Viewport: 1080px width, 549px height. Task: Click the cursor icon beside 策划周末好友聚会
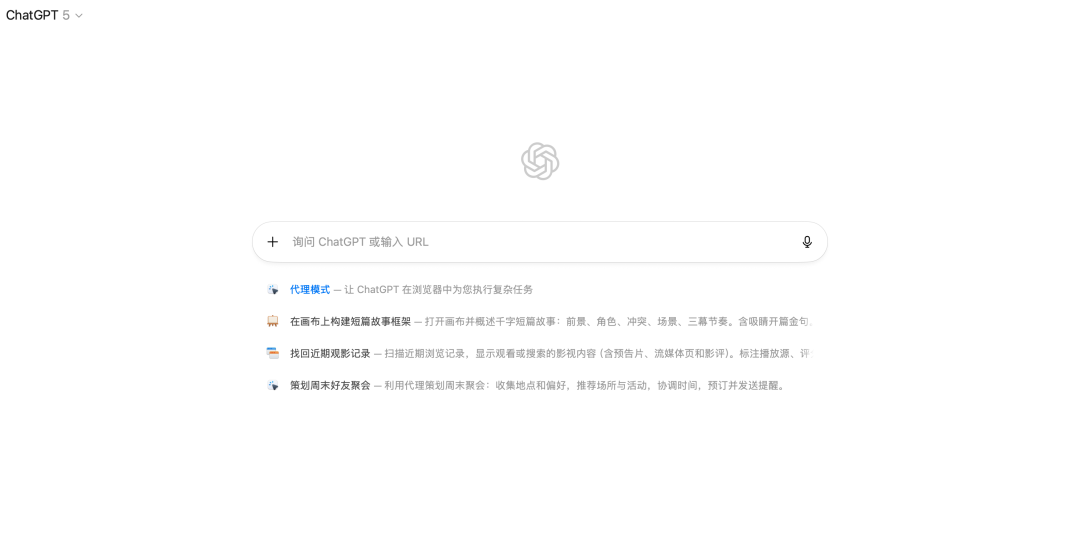coord(273,386)
